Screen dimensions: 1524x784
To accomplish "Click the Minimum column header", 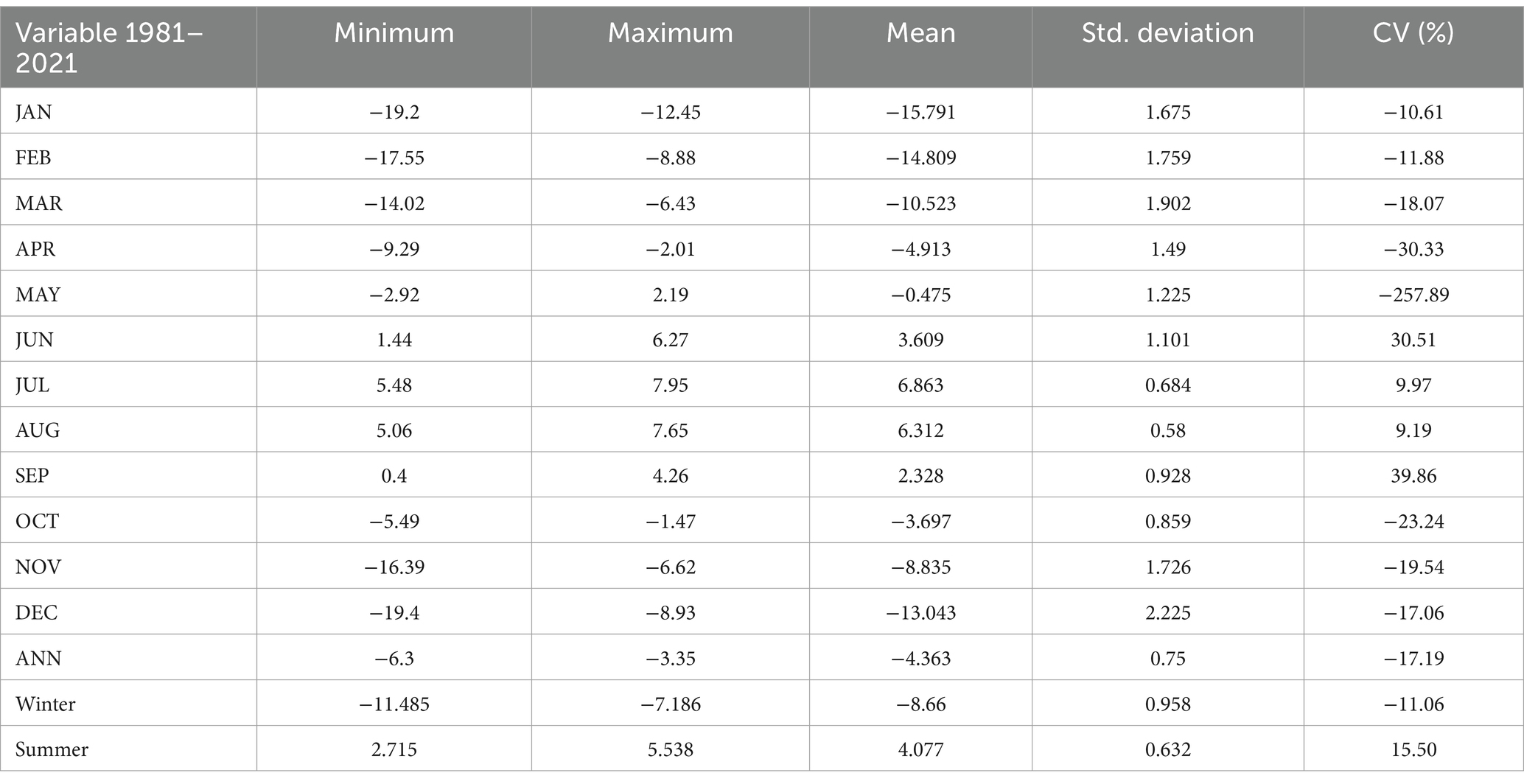I will click(x=394, y=33).
